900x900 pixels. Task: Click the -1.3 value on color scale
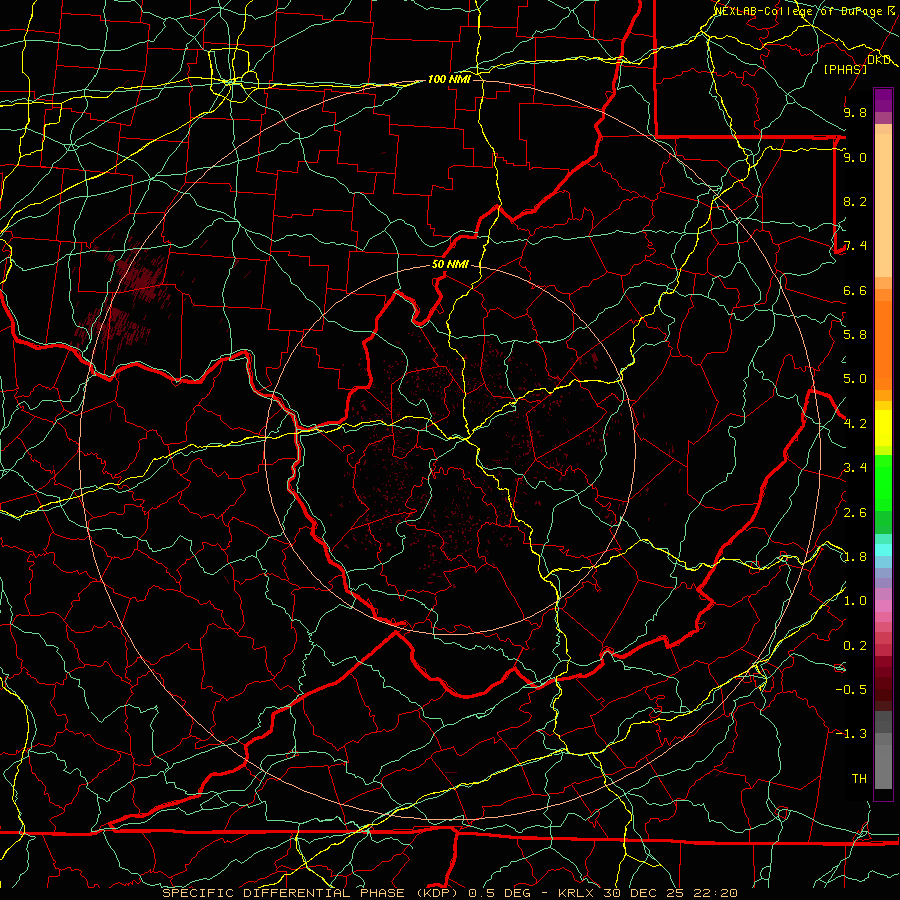(851, 734)
